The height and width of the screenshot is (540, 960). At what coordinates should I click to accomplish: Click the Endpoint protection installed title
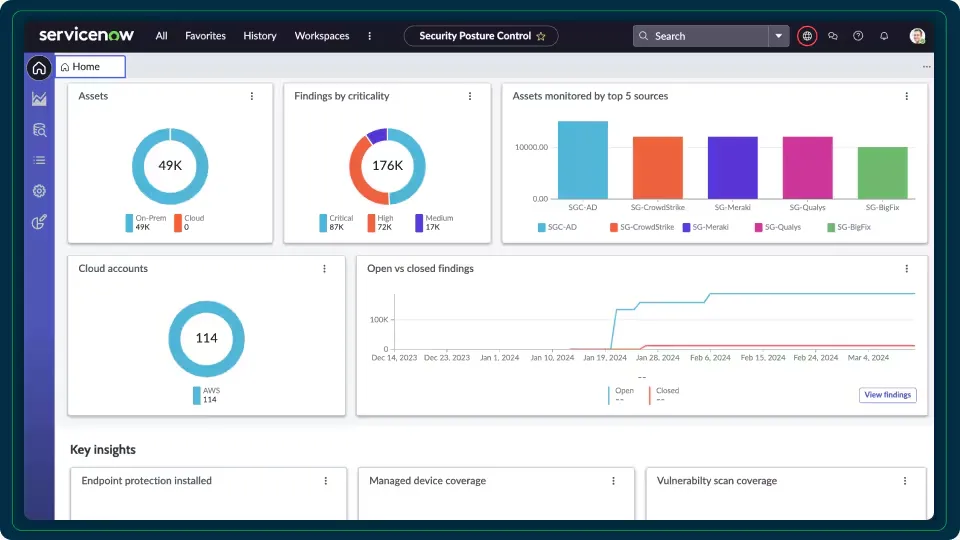point(146,481)
